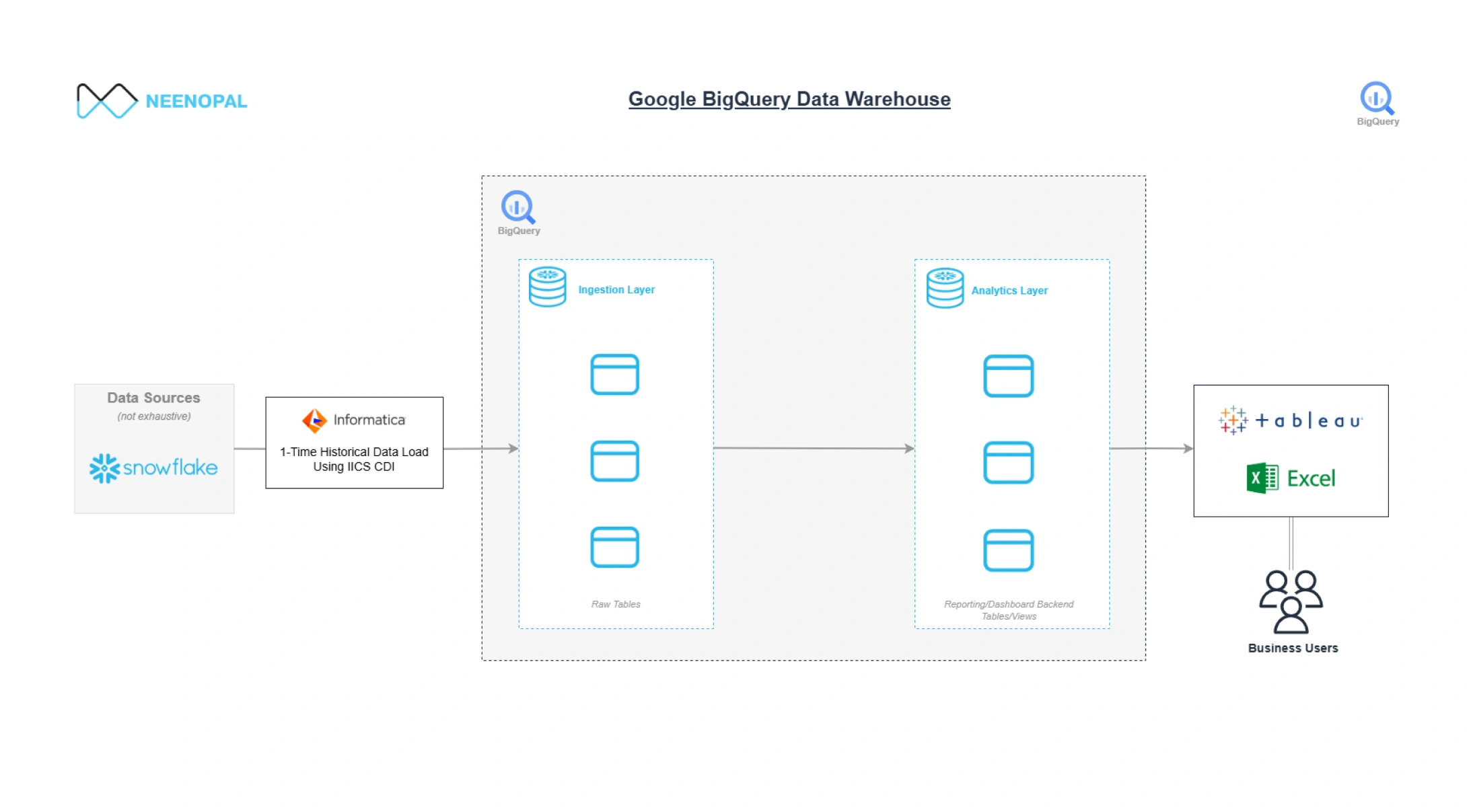Click the Analytics Layer database icon
This screenshot has width=1467, height=812.
[945, 288]
